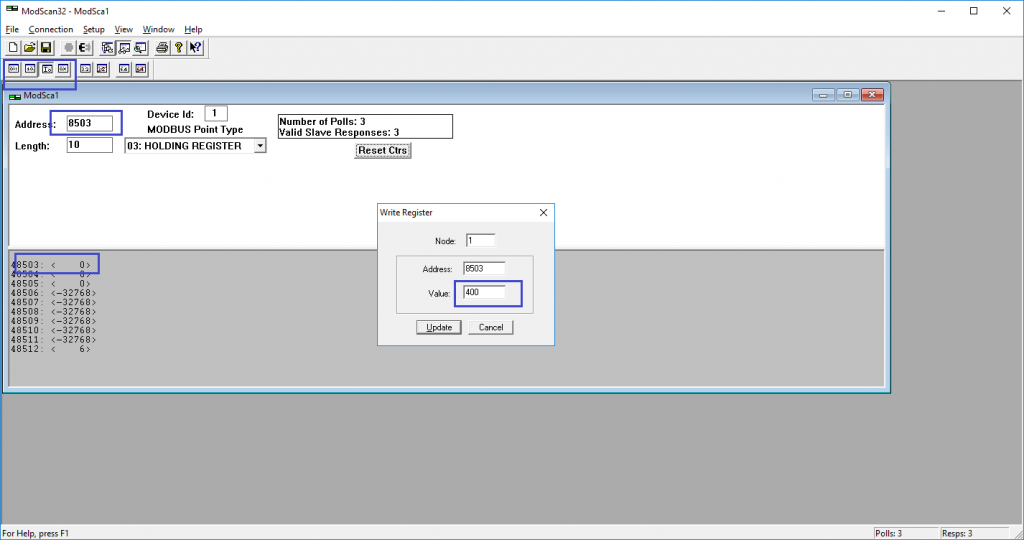Switch display format to hexadecimal

(63, 69)
